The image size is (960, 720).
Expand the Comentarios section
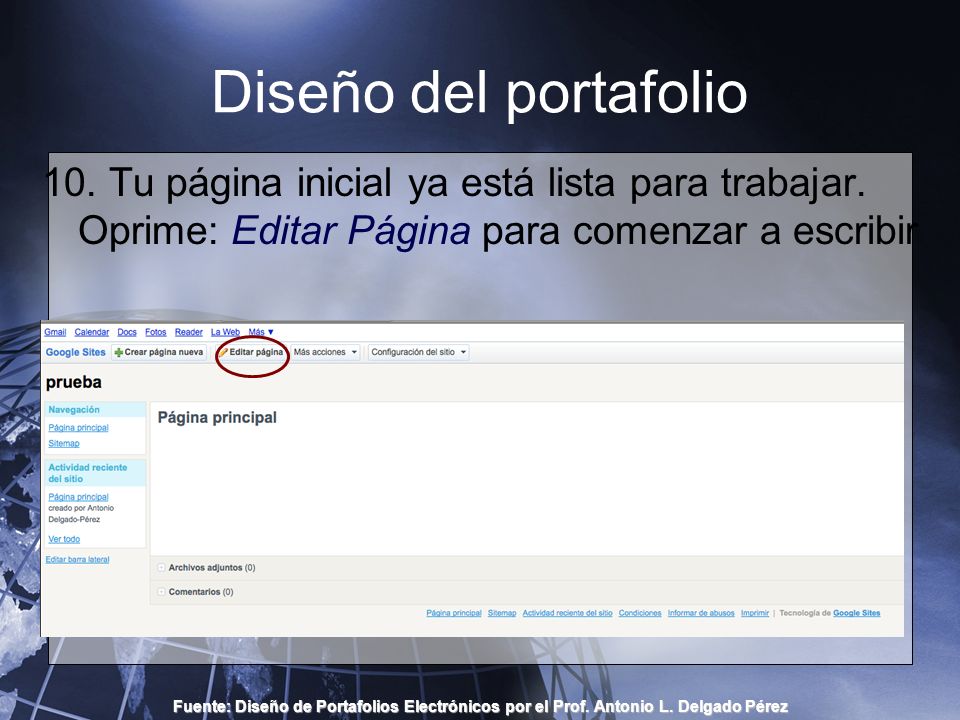pos(161,592)
